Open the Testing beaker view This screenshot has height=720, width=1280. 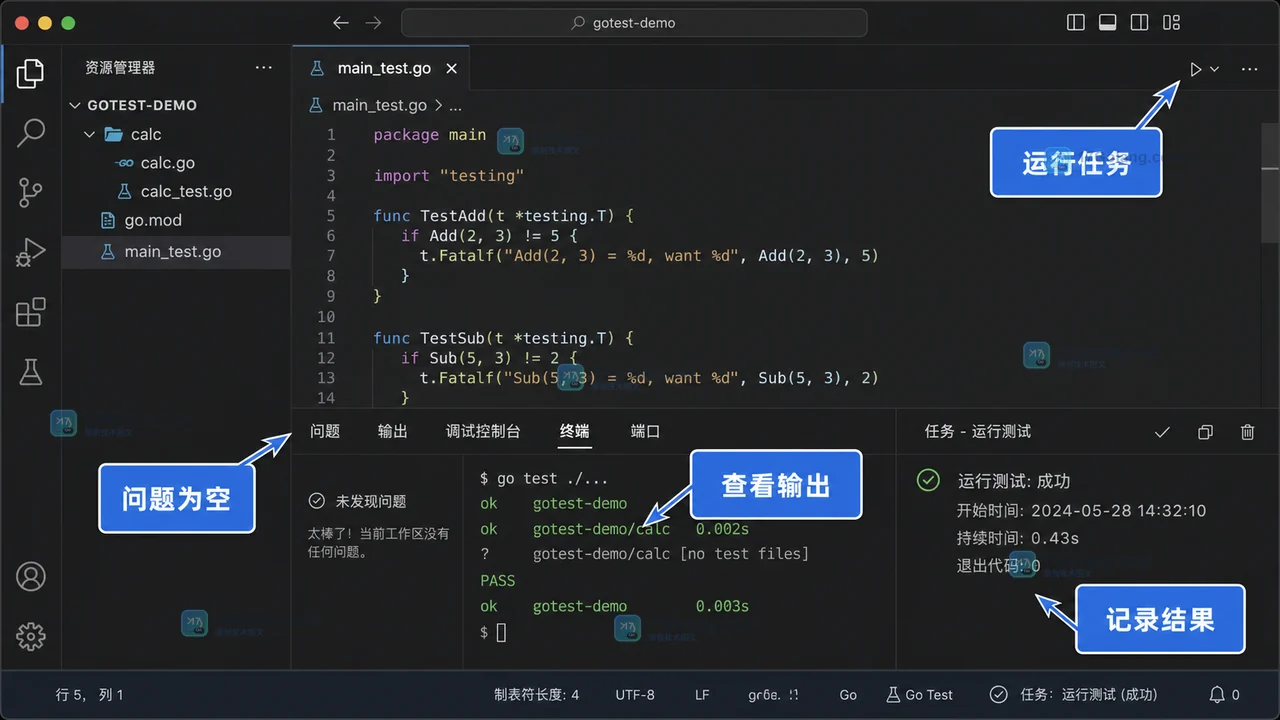pyautogui.click(x=31, y=372)
